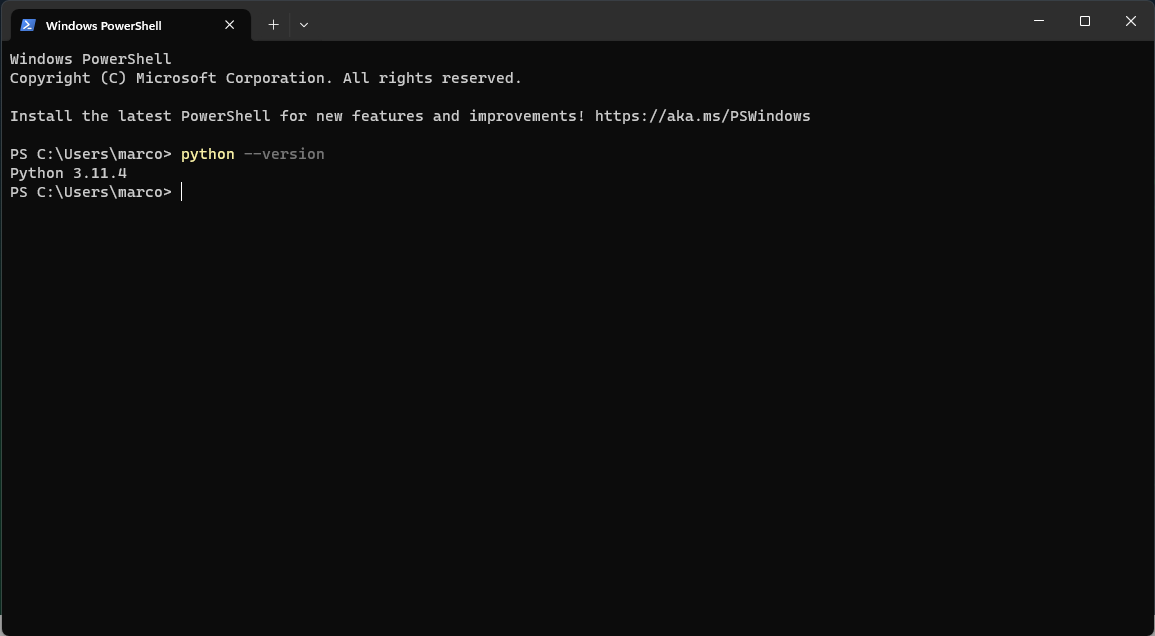Select the yellow python command text
This screenshot has width=1155, height=636.
(x=206, y=154)
